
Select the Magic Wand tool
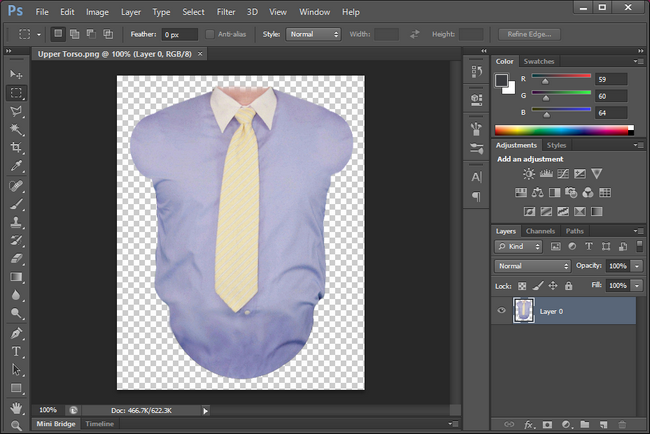coord(16,129)
